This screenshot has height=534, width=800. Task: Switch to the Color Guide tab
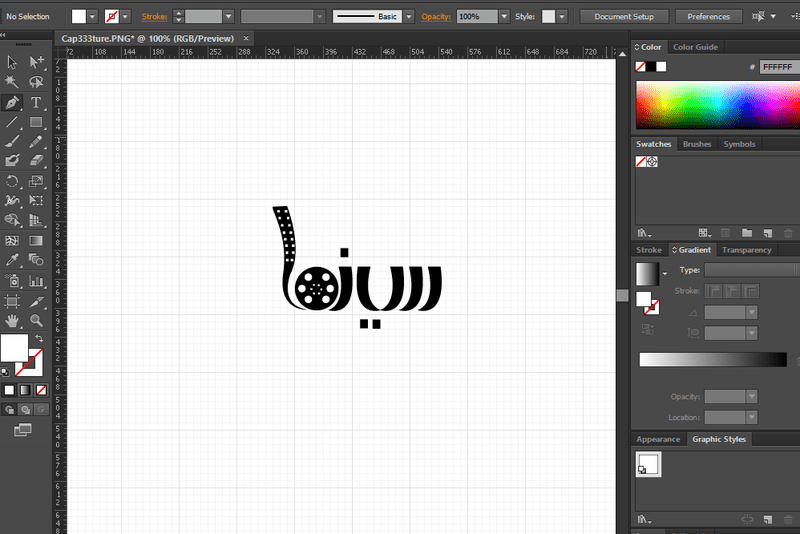695,47
